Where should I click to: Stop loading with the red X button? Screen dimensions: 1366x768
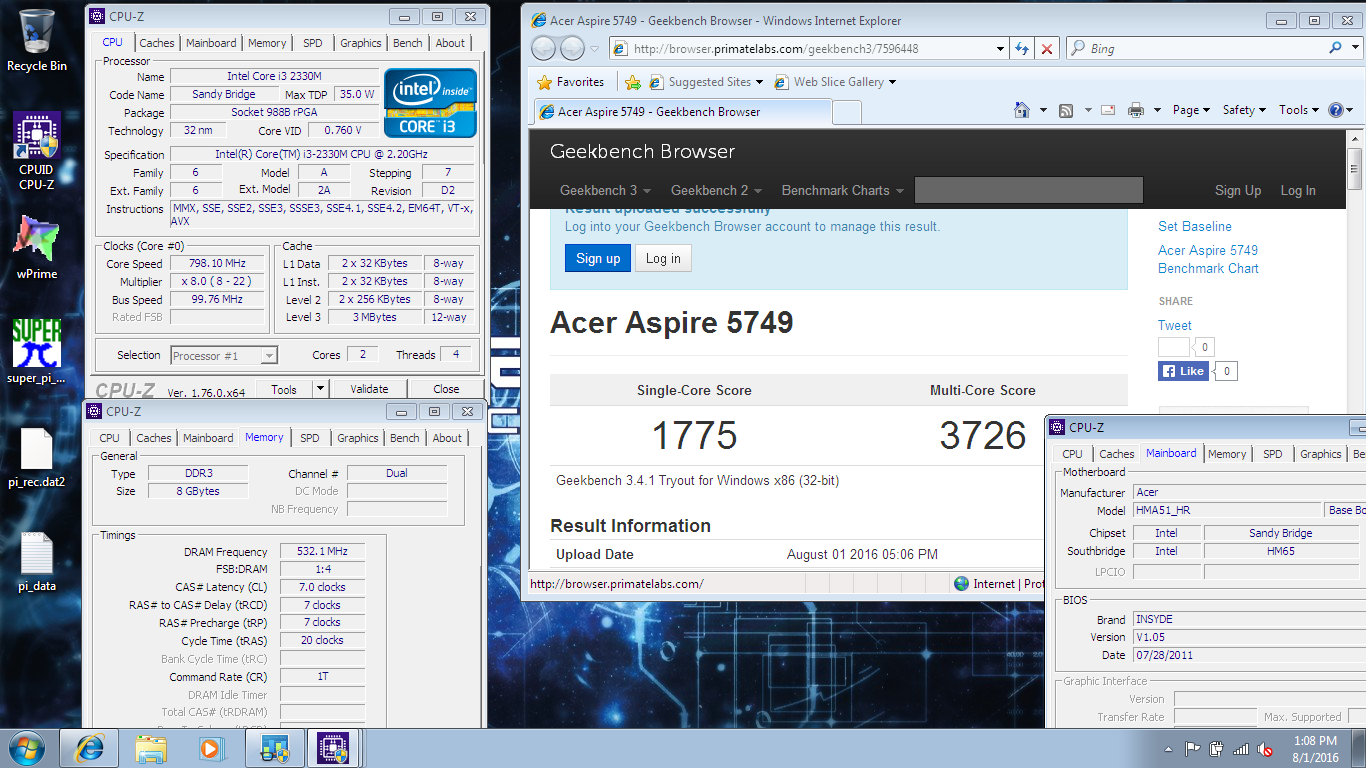[1046, 48]
